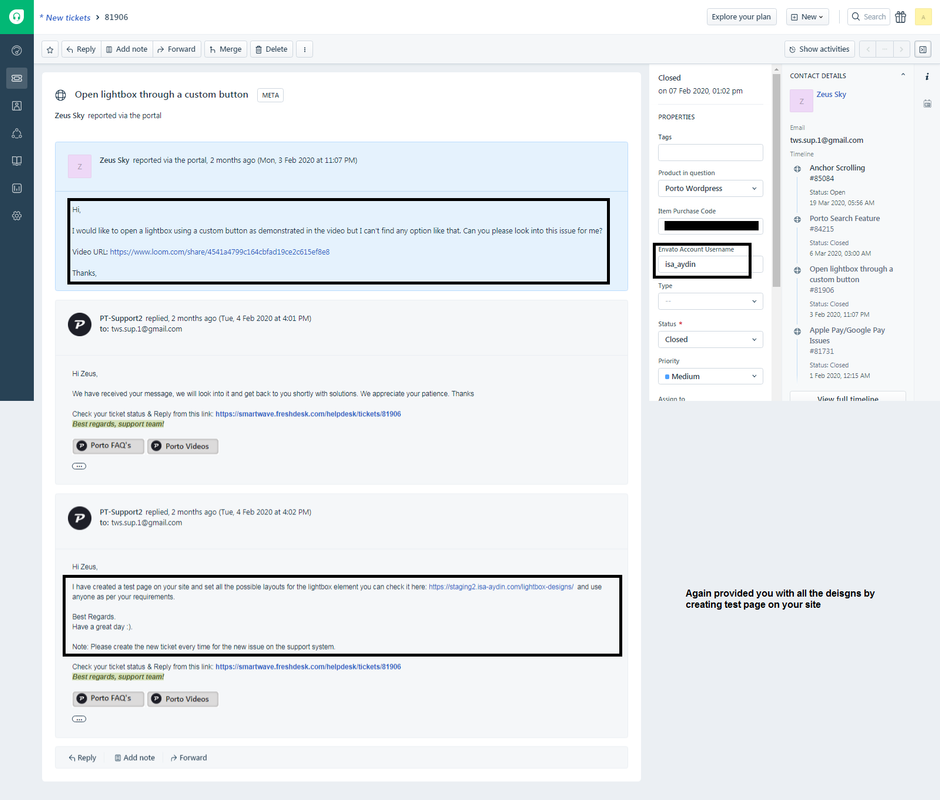Click Porto FAQ's button in first reply
Screen dimensions: 940x800
click(109, 446)
